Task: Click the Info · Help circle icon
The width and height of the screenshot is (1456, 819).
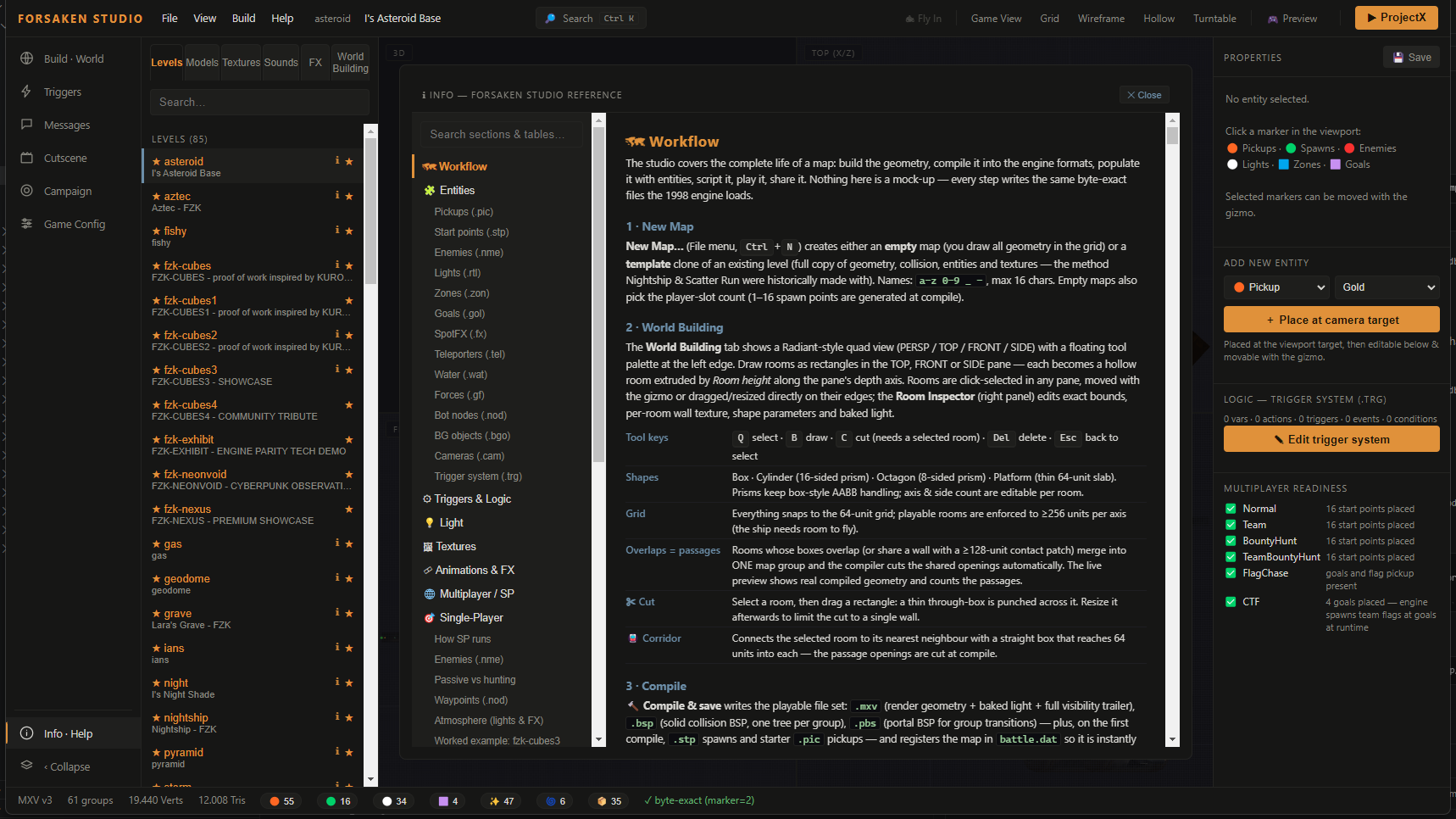Action: coord(26,733)
